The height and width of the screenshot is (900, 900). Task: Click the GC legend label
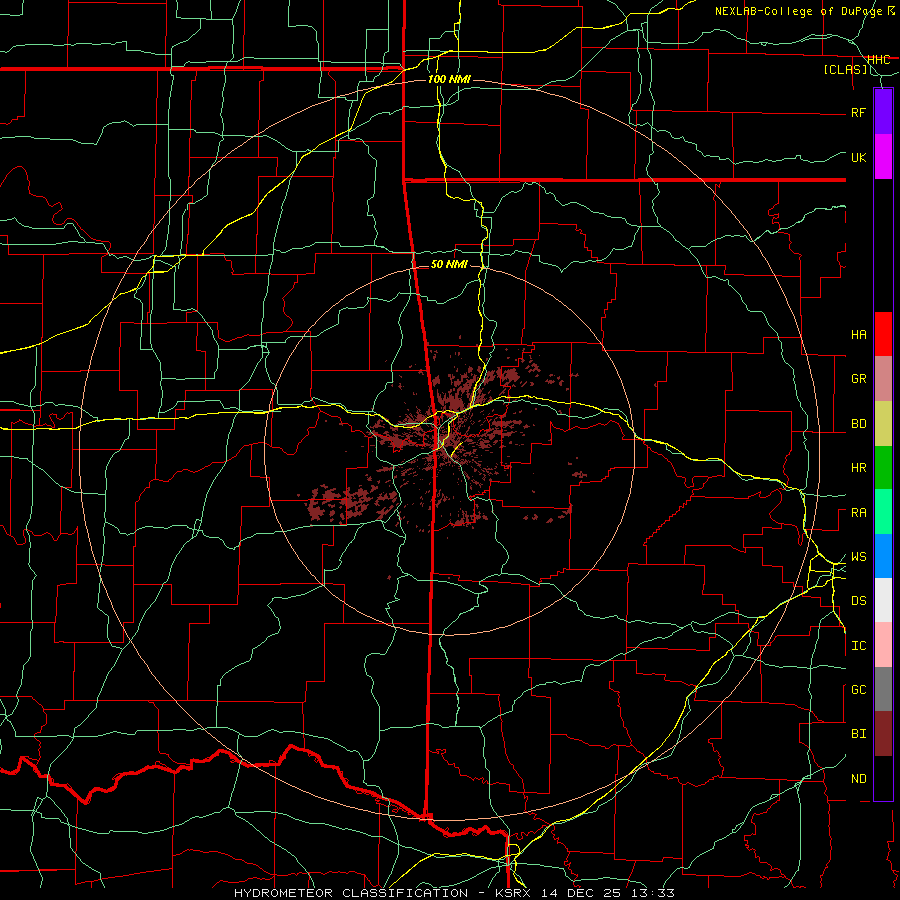(x=859, y=690)
